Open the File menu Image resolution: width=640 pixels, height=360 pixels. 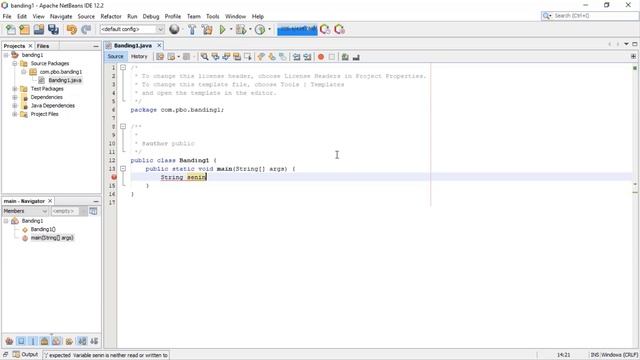point(7,16)
